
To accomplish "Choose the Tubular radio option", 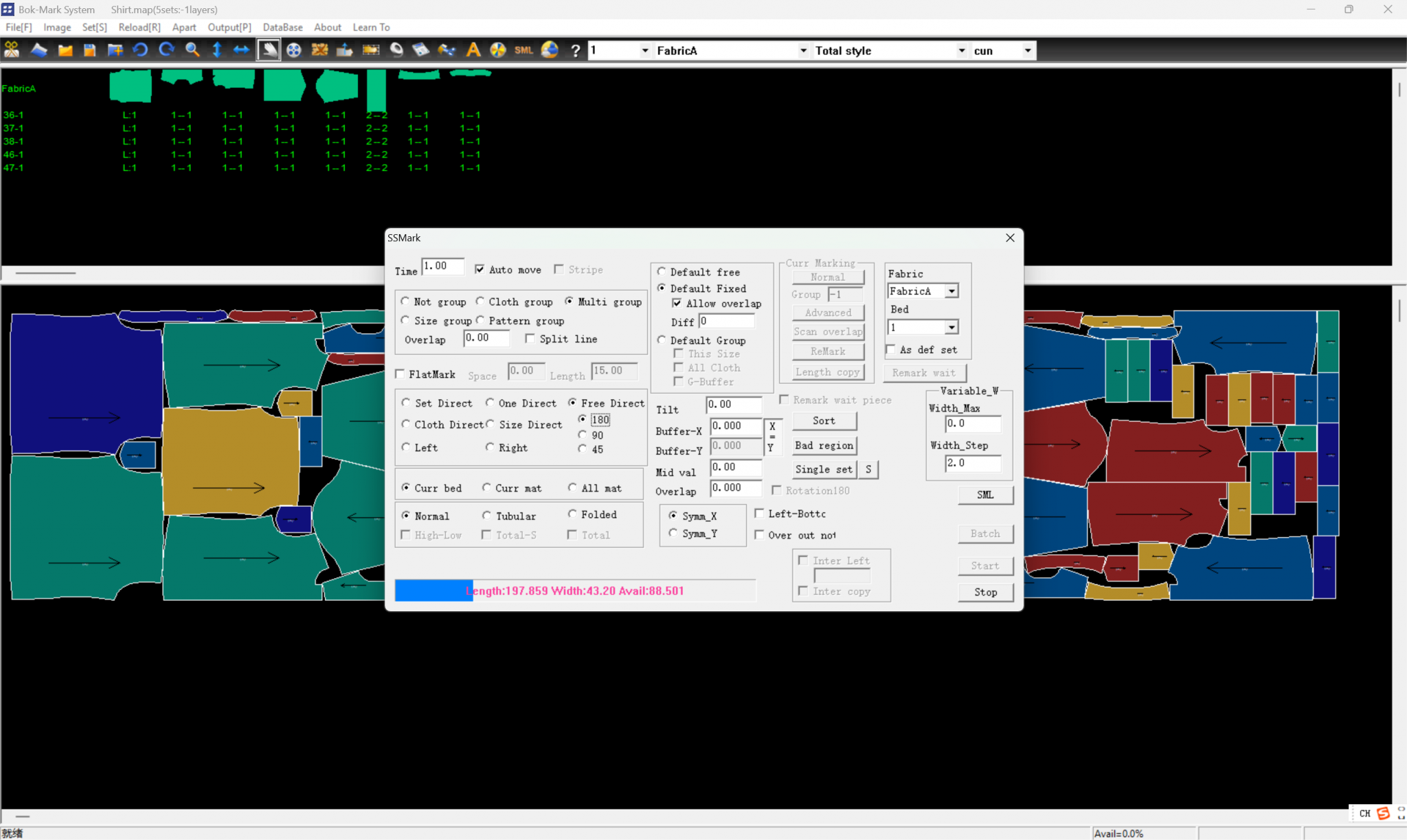I will tap(486, 515).
